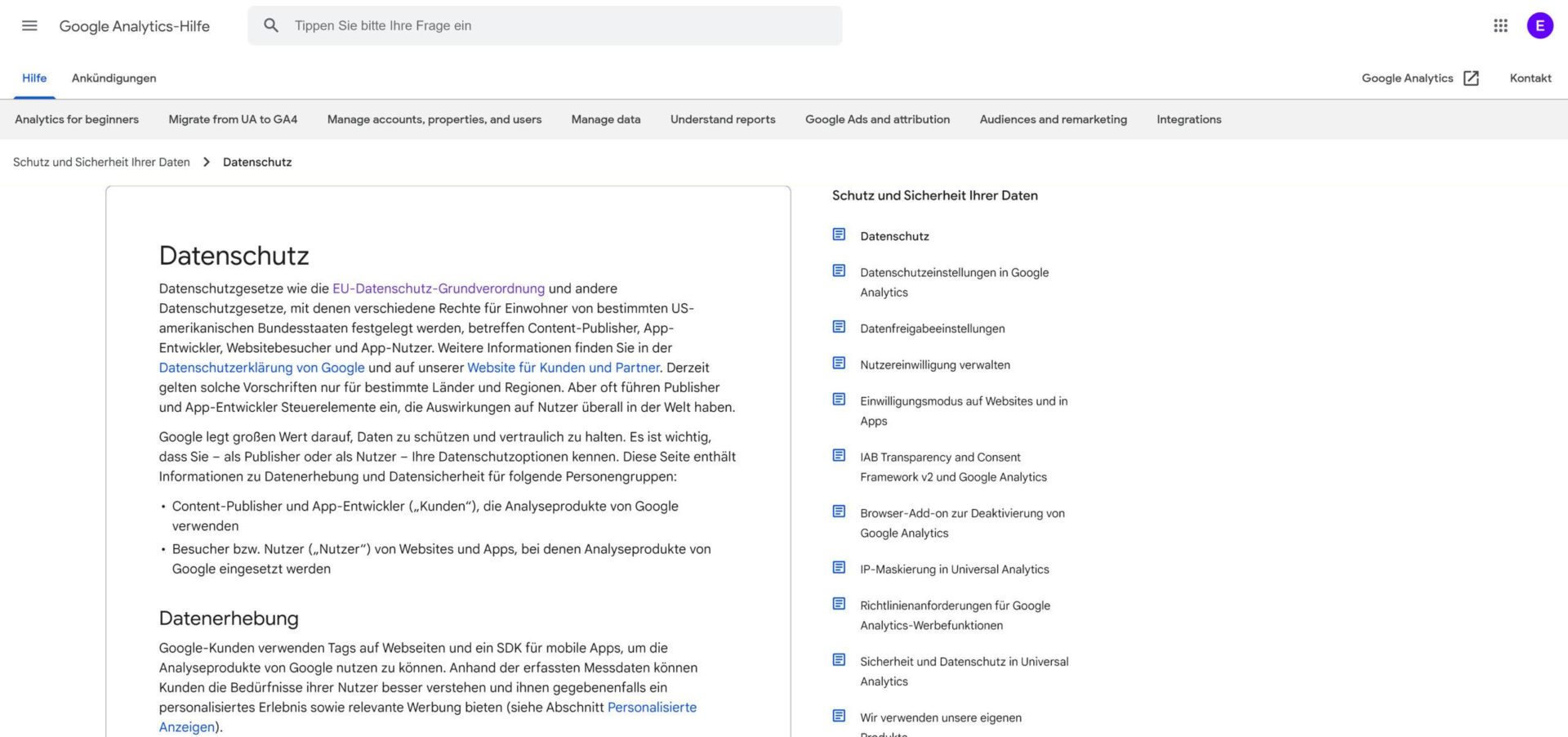Expand the Manage data menu
1568x737 pixels.
tap(605, 119)
